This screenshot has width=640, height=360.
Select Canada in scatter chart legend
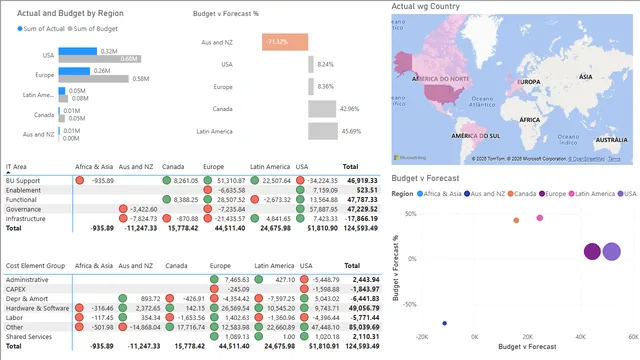[522, 193]
